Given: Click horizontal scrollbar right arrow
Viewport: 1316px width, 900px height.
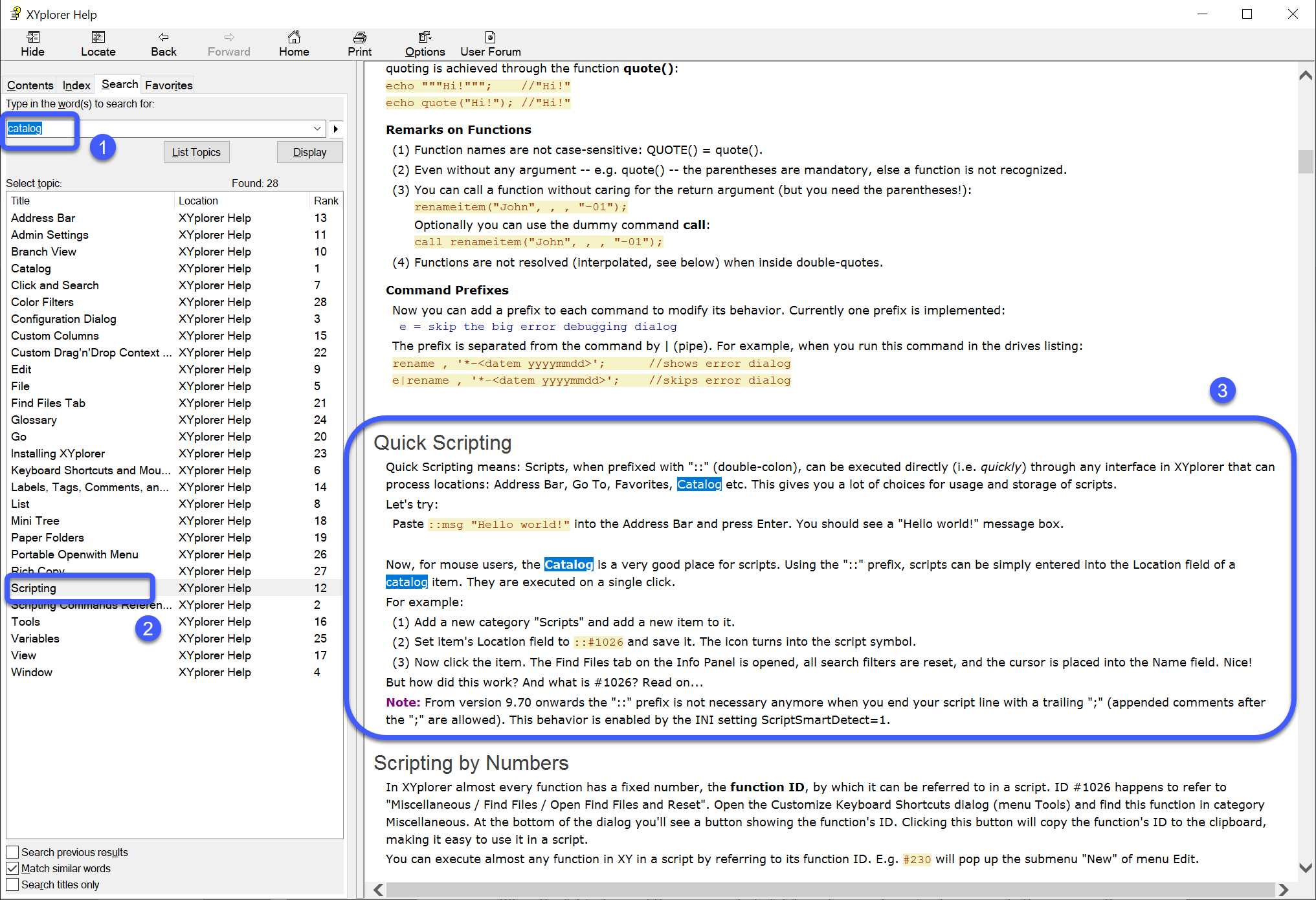Looking at the screenshot, I should click(1283, 890).
